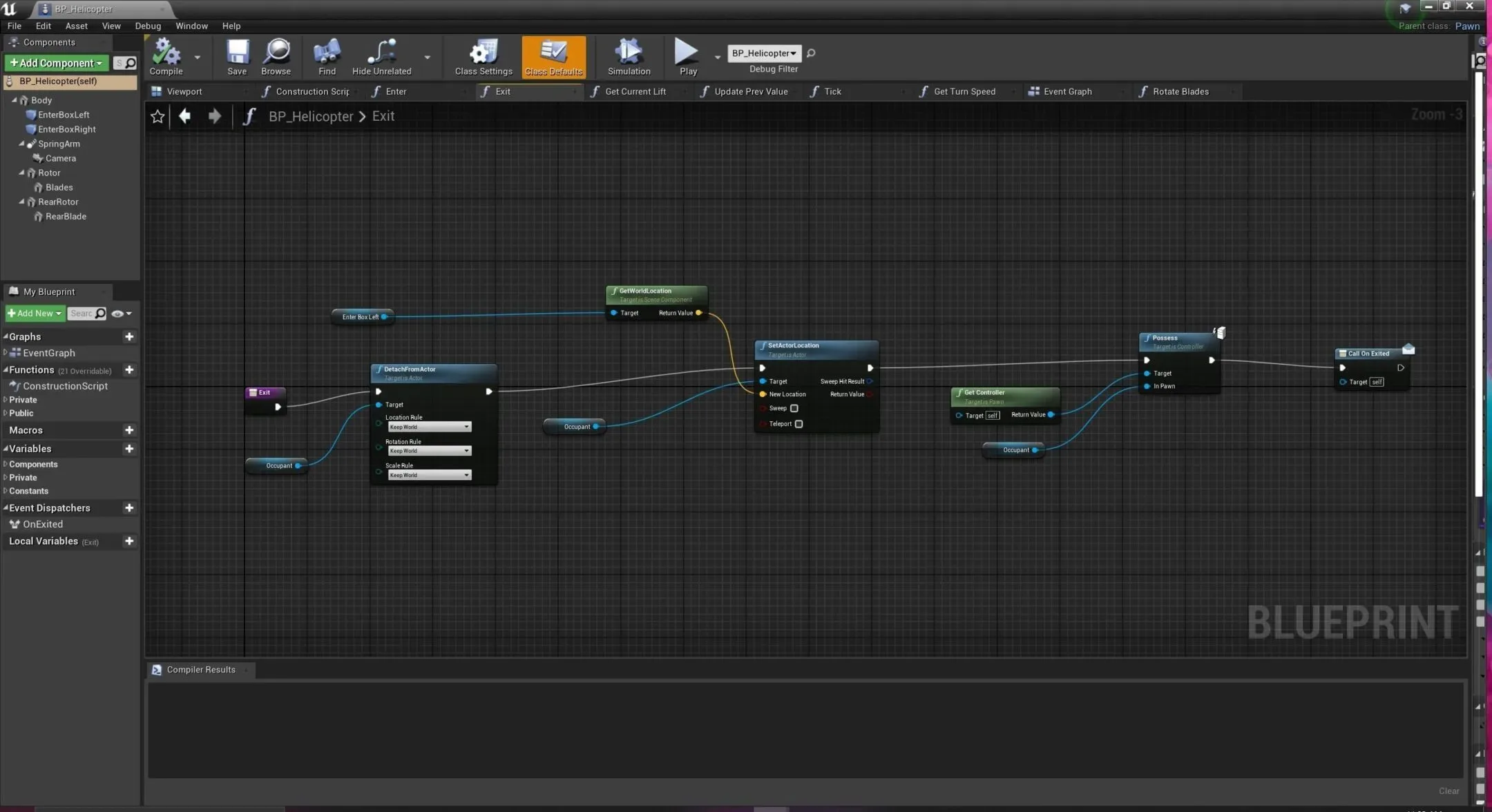Expand the Event Dispatchers section
Screen dimensions: 1492x812
coord(8,507)
